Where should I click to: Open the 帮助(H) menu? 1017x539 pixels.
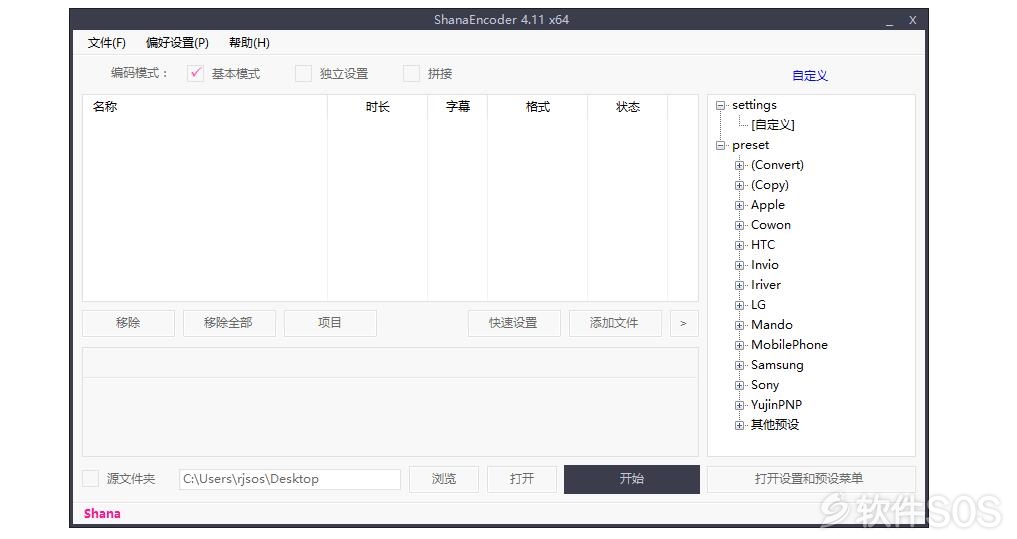[249, 43]
